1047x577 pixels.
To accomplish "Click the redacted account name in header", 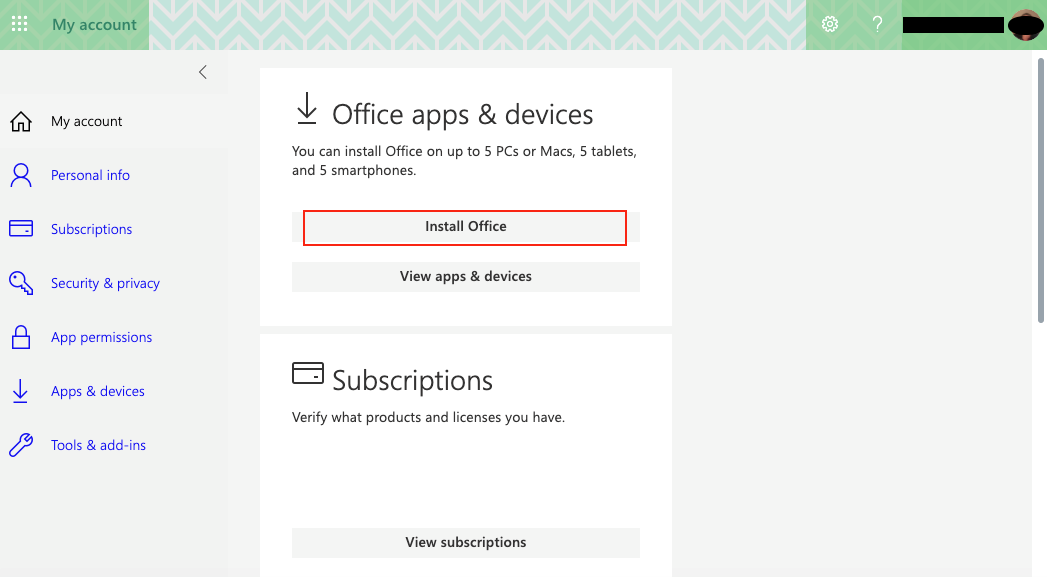I will click(953, 25).
